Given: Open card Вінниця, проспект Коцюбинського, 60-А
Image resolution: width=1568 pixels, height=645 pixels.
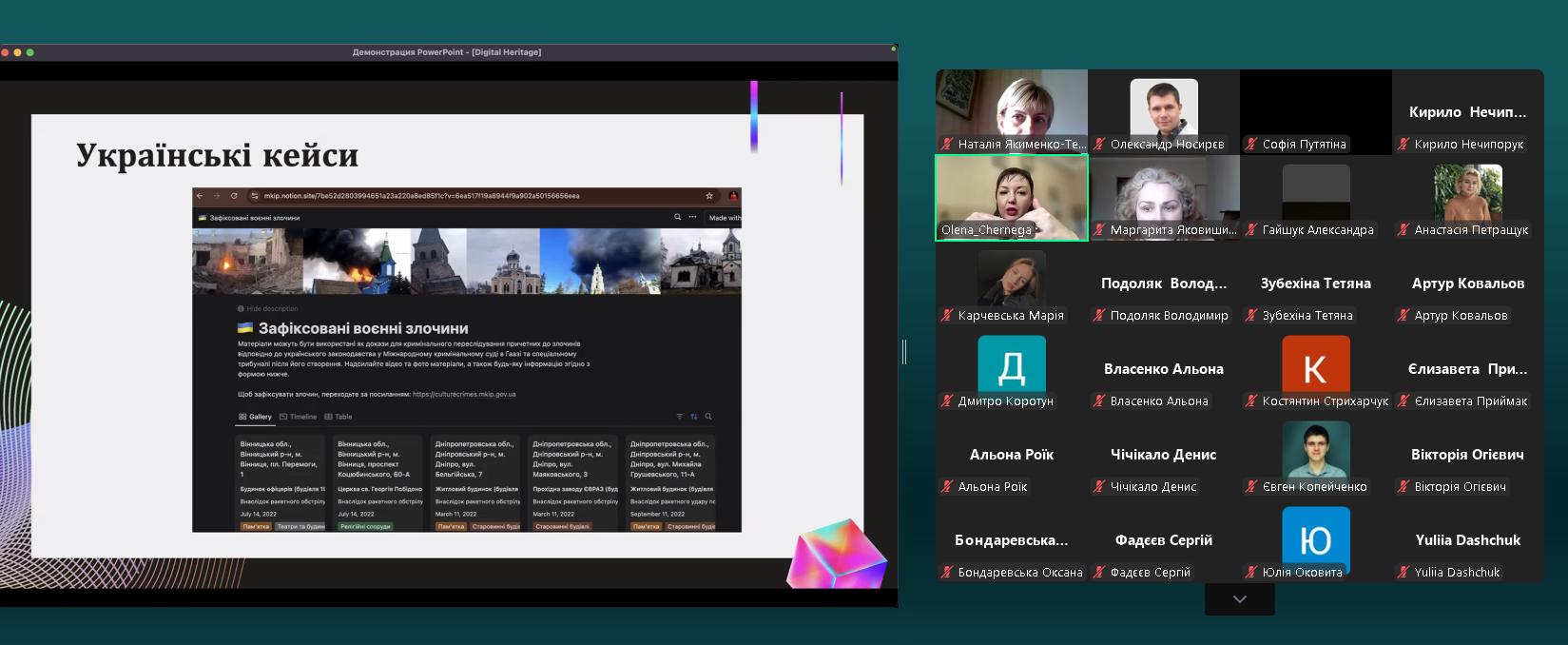Looking at the screenshot, I should [377, 483].
